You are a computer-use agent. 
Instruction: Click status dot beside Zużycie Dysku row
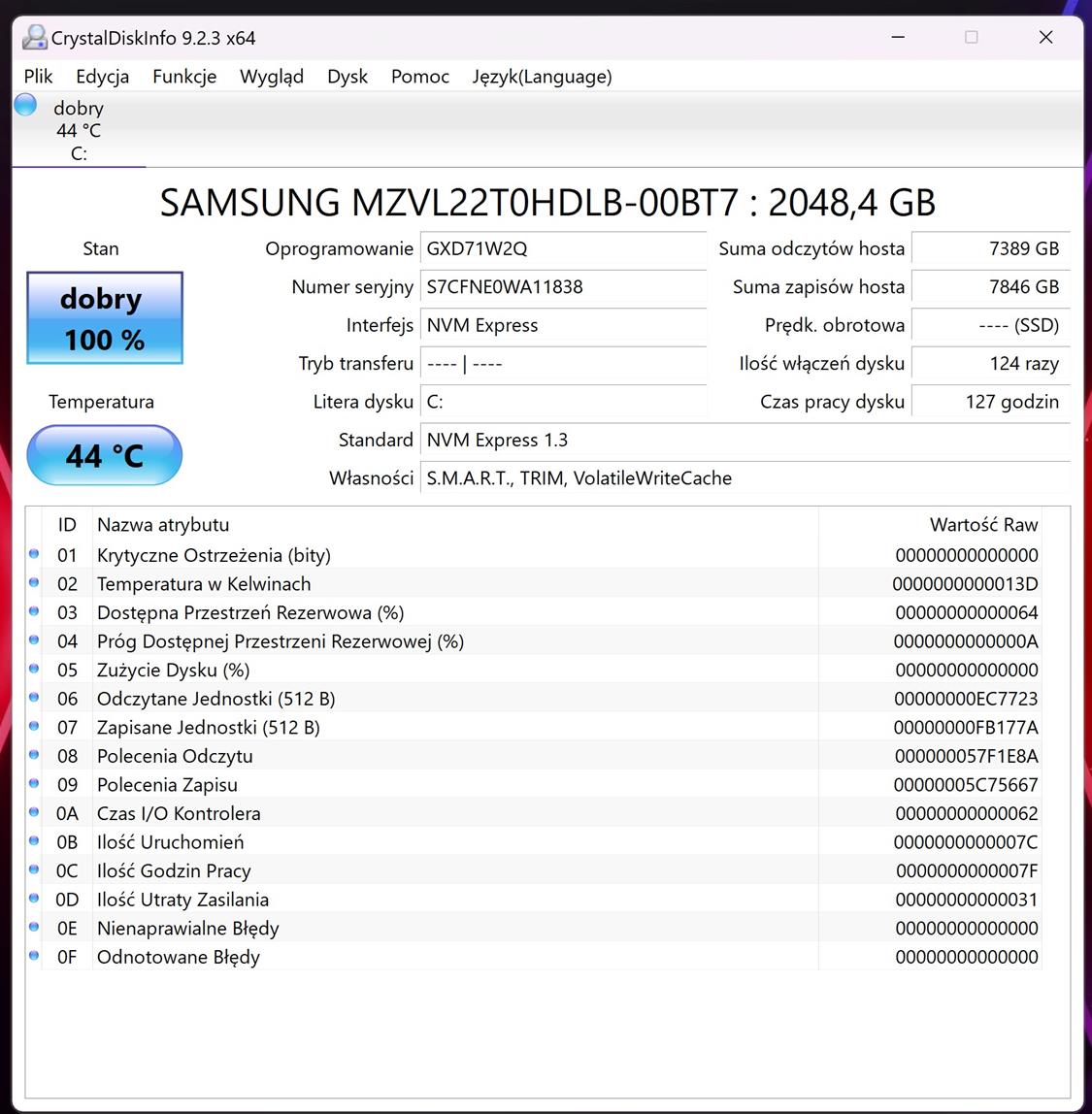(x=35, y=669)
